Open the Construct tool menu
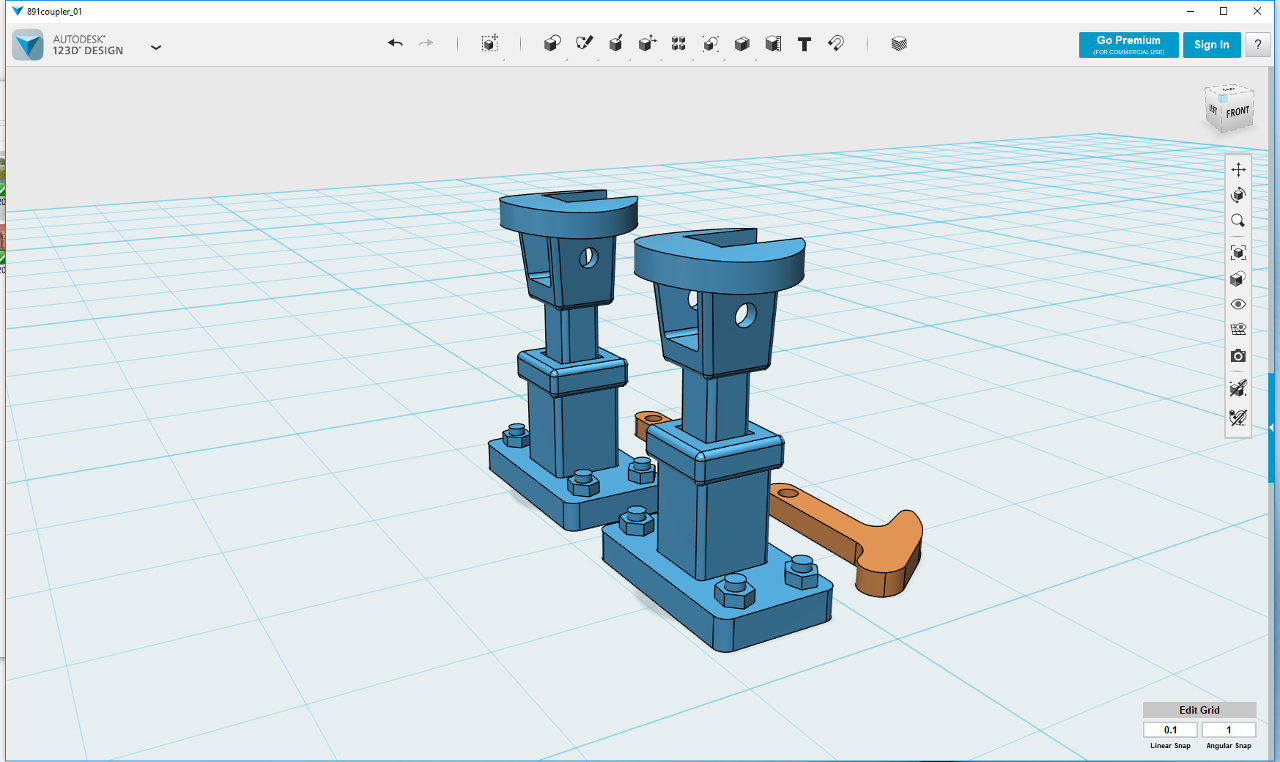 click(616, 44)
